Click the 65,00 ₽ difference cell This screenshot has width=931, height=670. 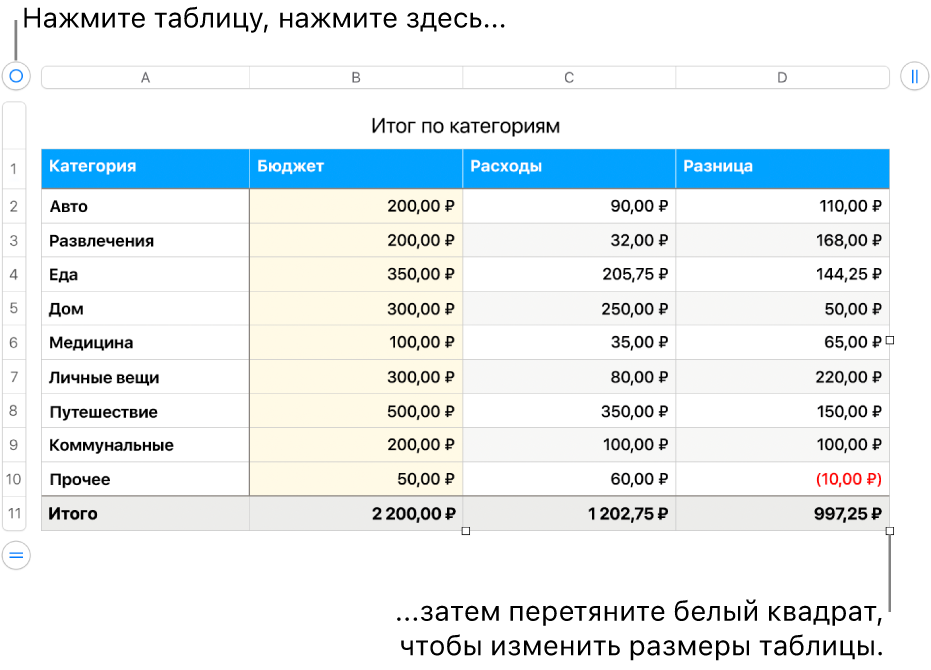click(x=783, y=343)
